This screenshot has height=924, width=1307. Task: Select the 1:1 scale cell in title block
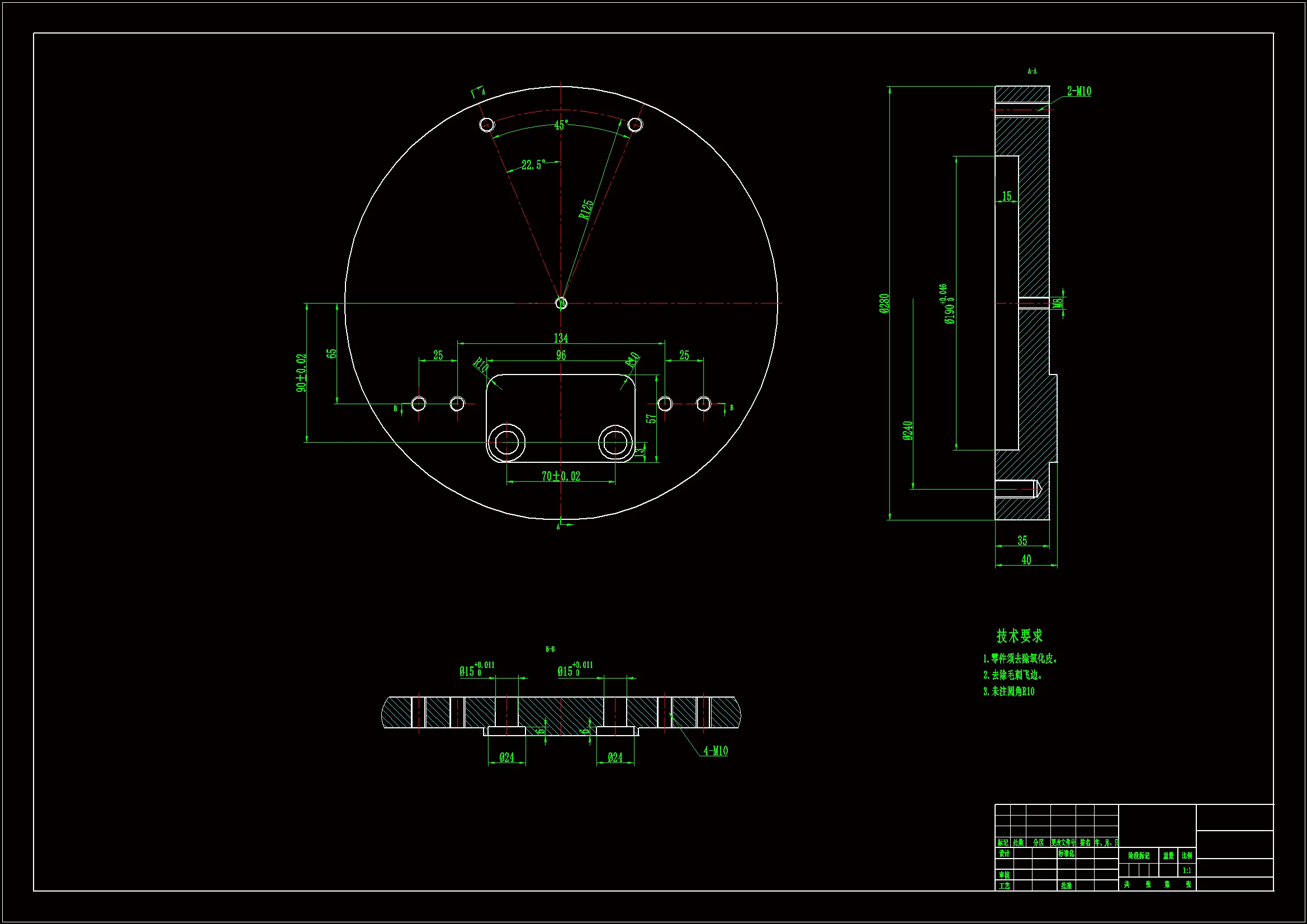tap(1186, 870)
